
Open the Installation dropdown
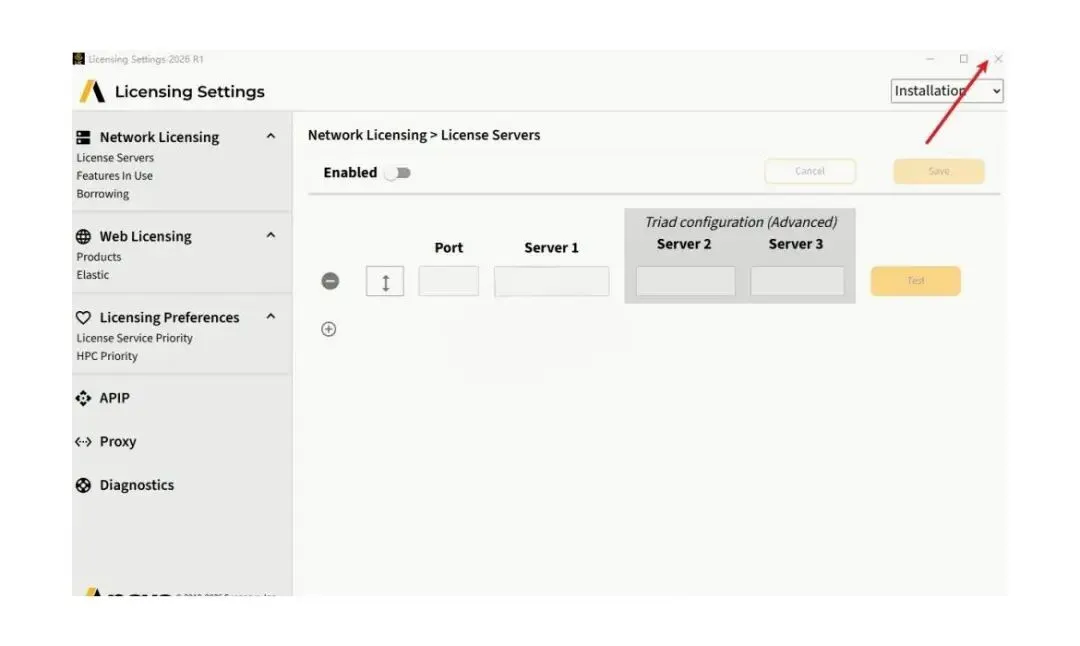click(946, 91)
